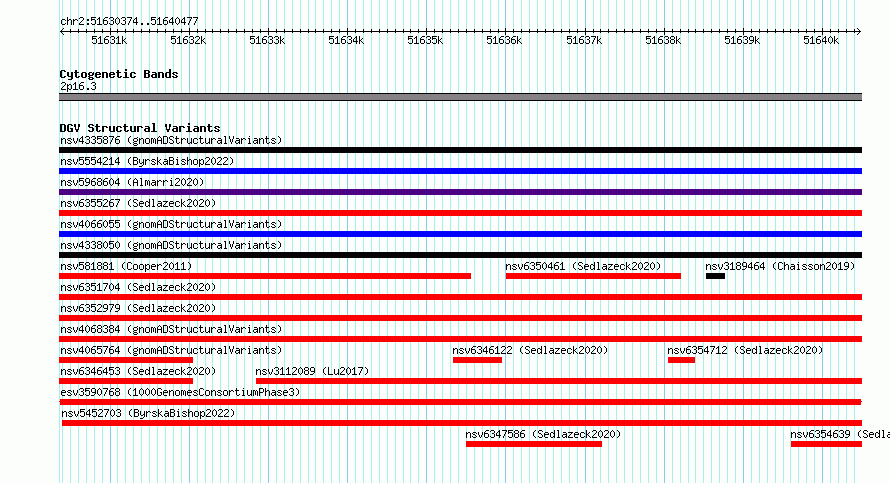Click the 51637k ruler tick label
Screen dimensions: 890x483
[x=584, y=40]
